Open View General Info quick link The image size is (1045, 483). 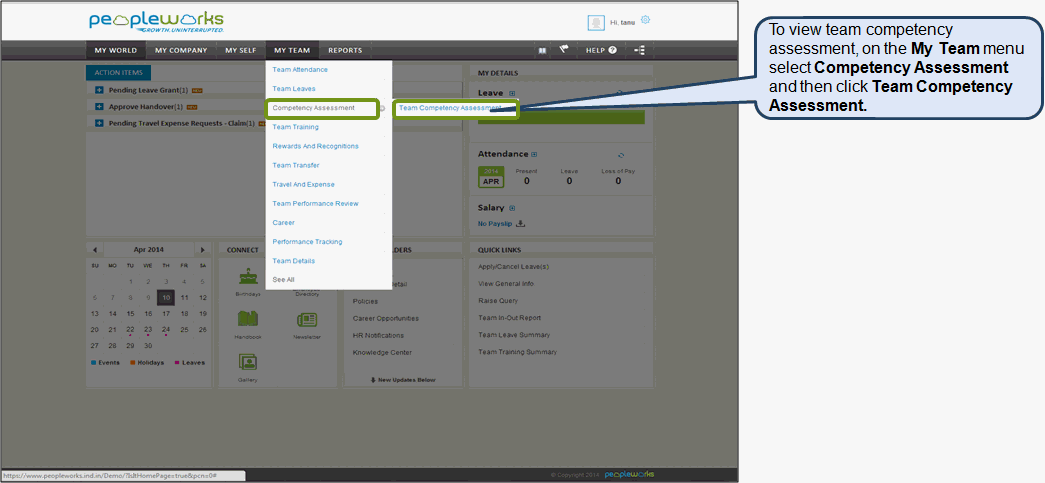click(x=506, y=284)
